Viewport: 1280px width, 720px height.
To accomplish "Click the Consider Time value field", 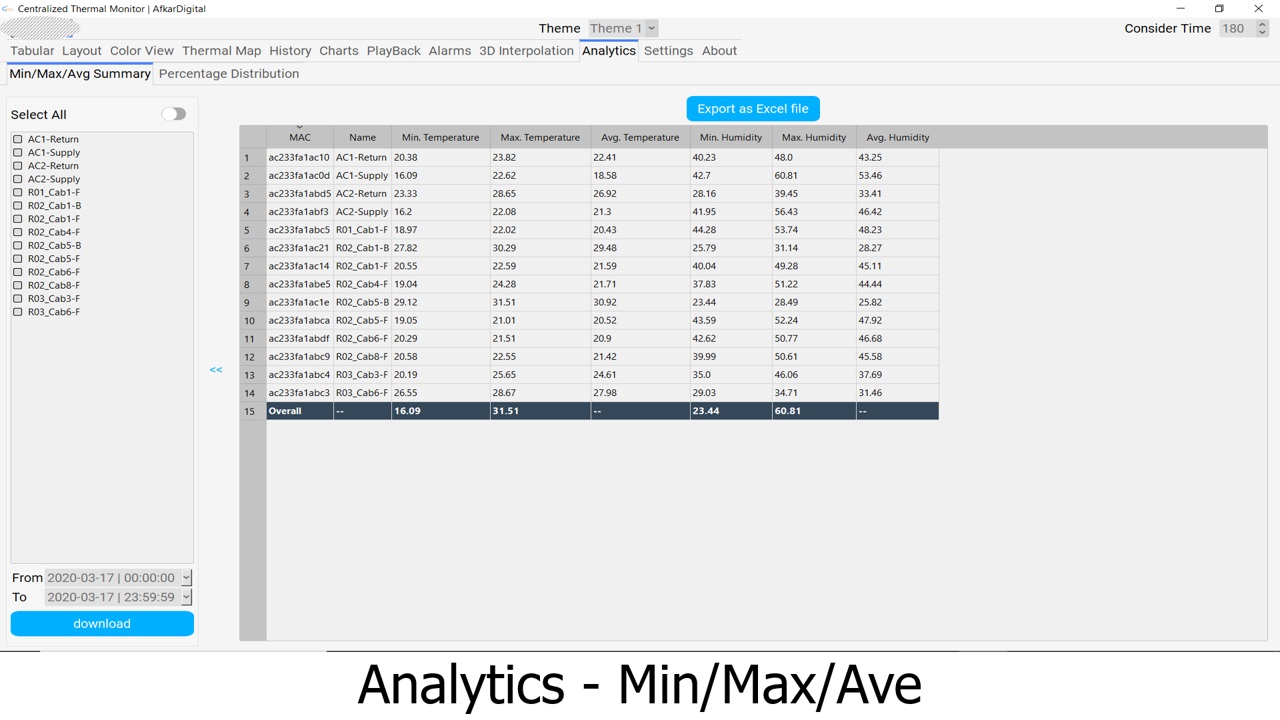I will point(1234,28).
